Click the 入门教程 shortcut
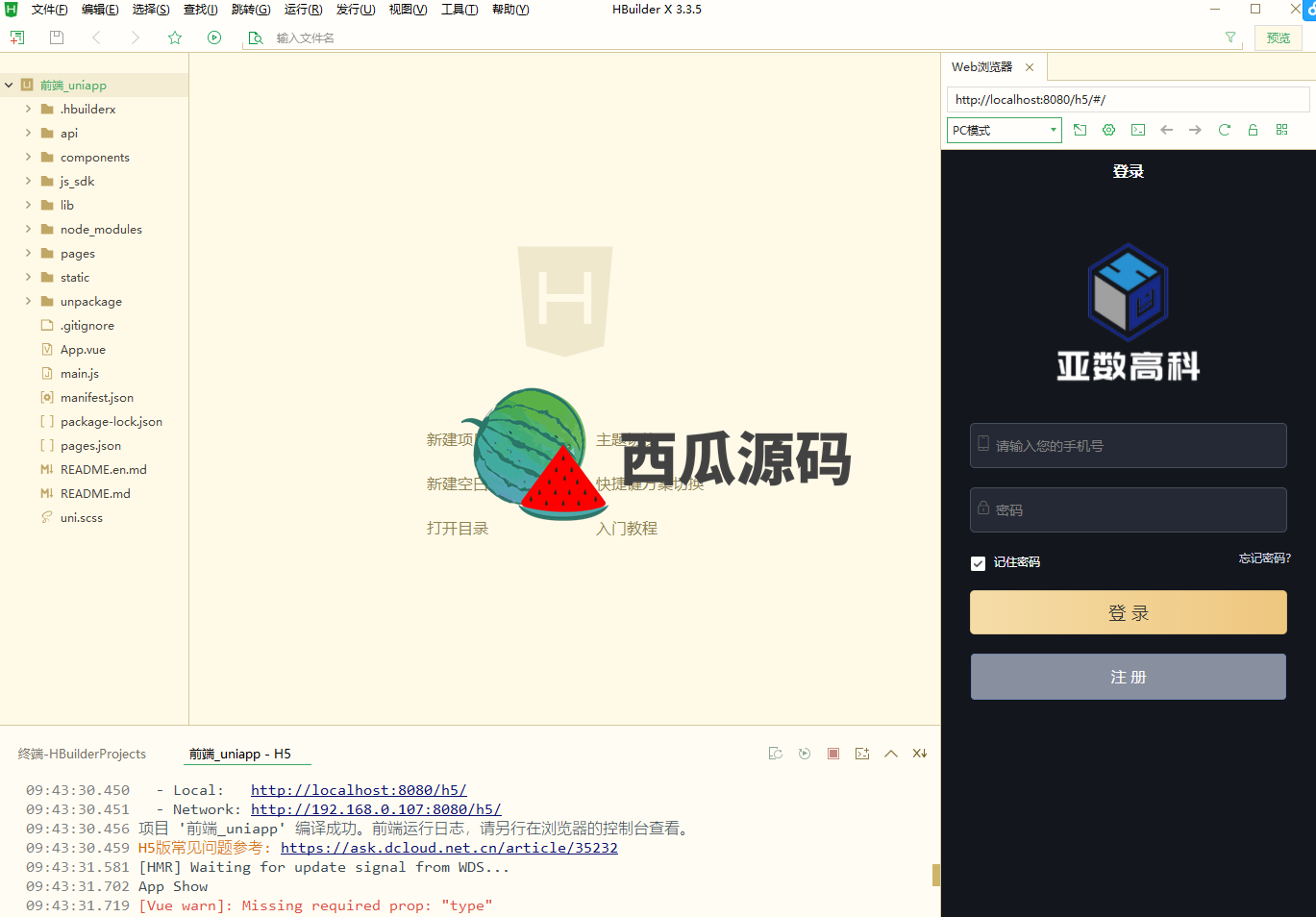 (627, 529)
